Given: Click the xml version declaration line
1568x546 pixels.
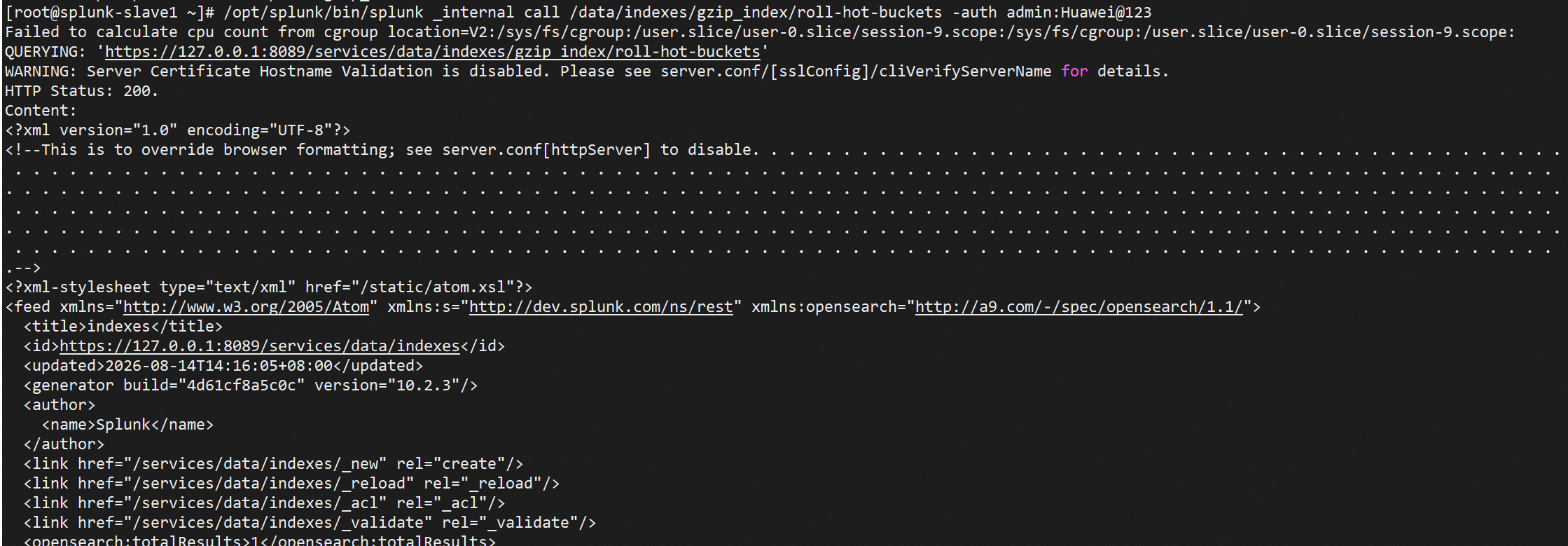Looking at the screenshot, I should click(x=178, y=130).
